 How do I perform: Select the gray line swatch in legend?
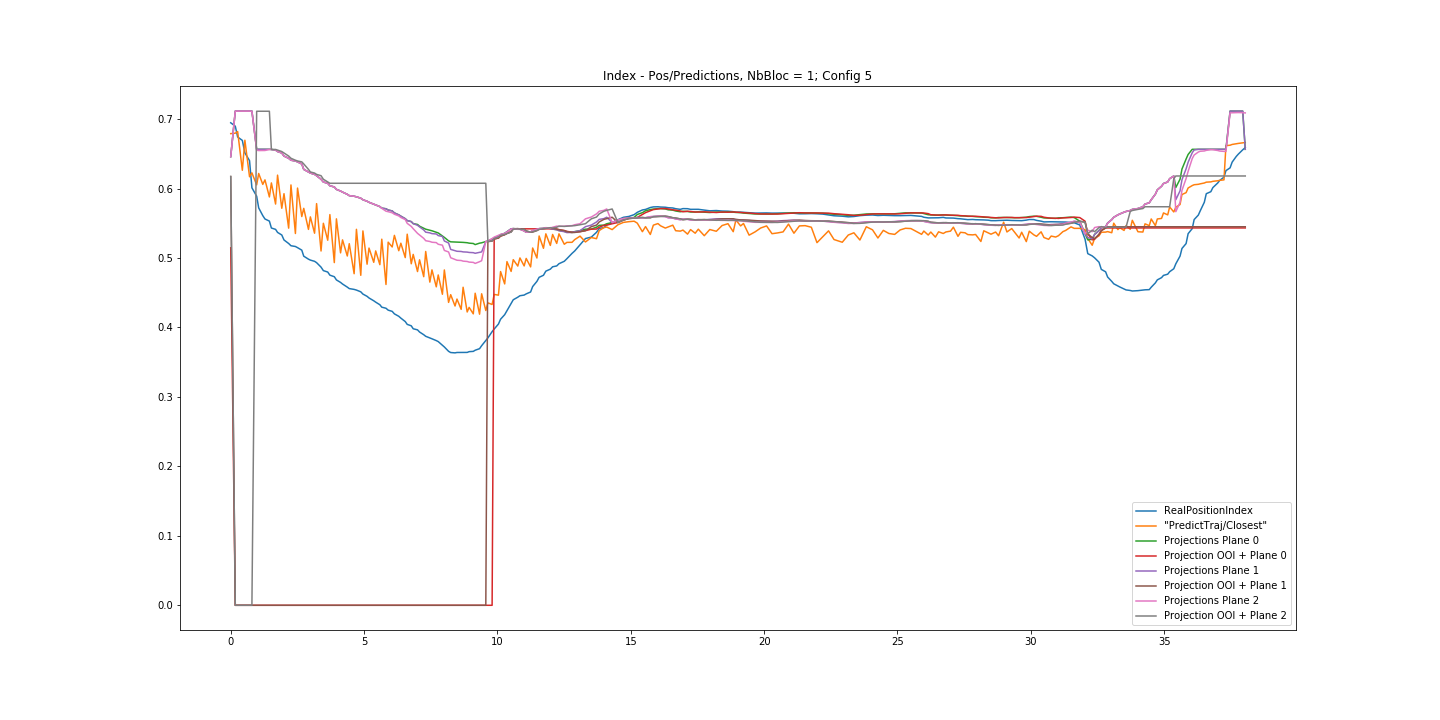coord(1148,615)
